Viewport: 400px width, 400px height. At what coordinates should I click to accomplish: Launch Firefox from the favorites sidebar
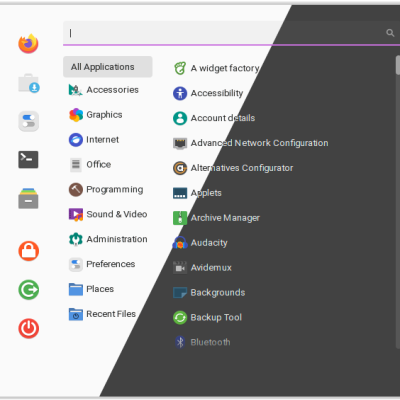pos(28,44)
